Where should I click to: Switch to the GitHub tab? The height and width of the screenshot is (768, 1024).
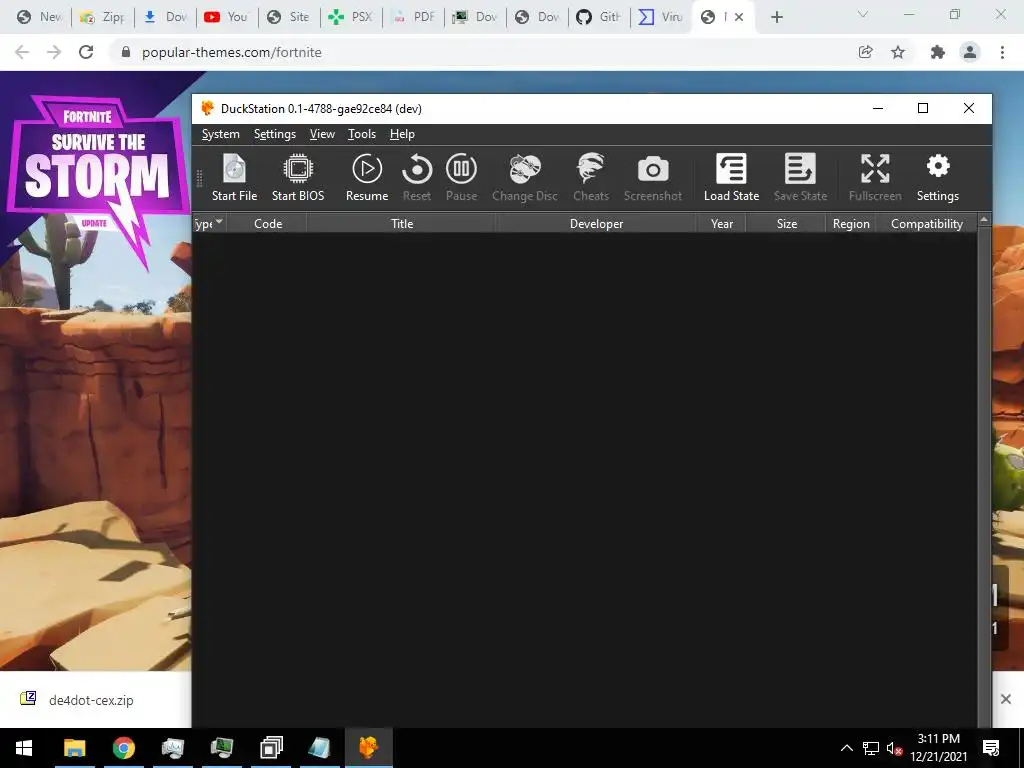pos(598,17)
